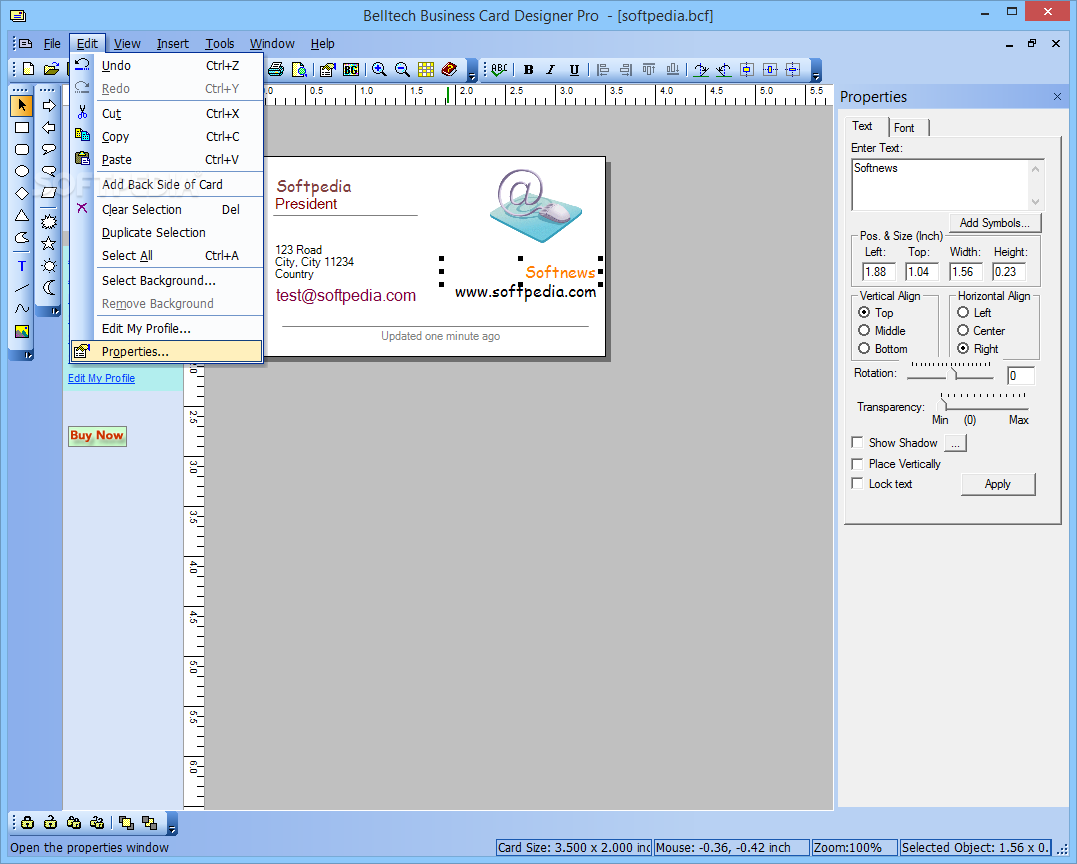The image size is (1077, 864).
Task: Select the curve line tool
Action: [22, 309]
